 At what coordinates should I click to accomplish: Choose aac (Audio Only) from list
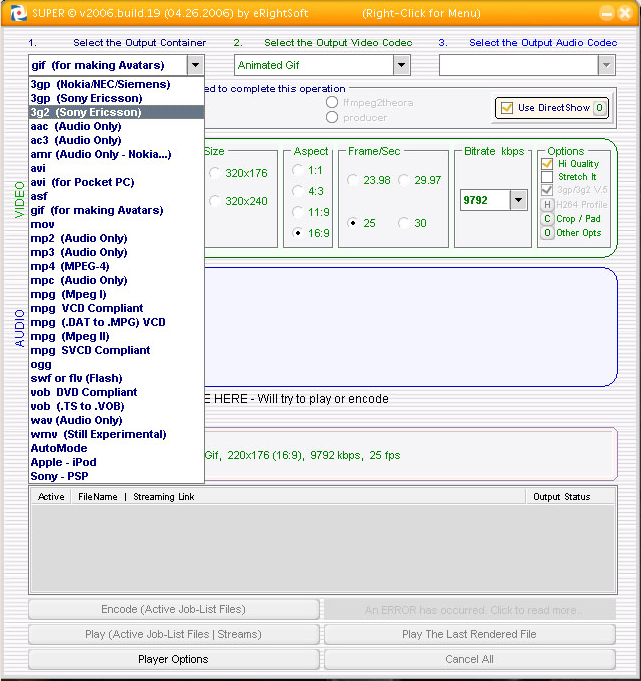pyautogui.click(x=116, y=126)
